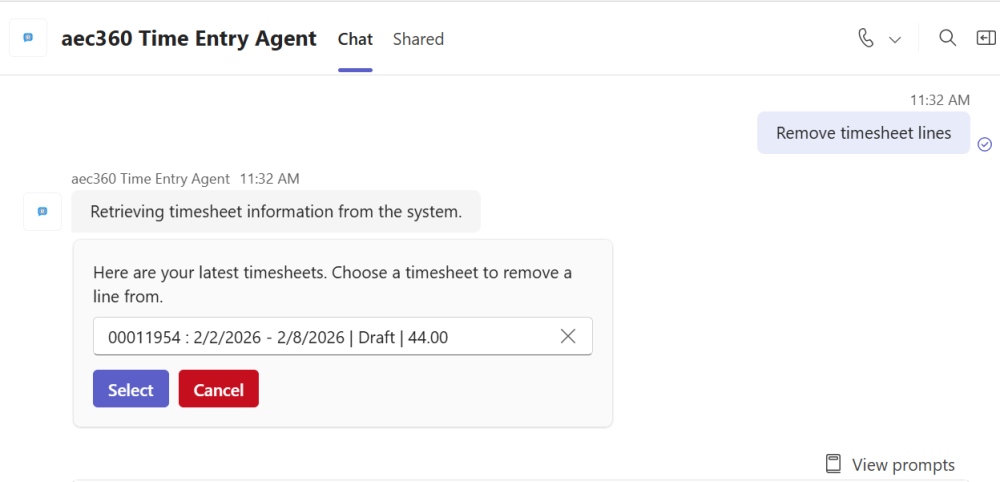Click the aec360 Time Entry Agent title
The height and width of the screenshot is (482, 1000).
coord(189,39)
